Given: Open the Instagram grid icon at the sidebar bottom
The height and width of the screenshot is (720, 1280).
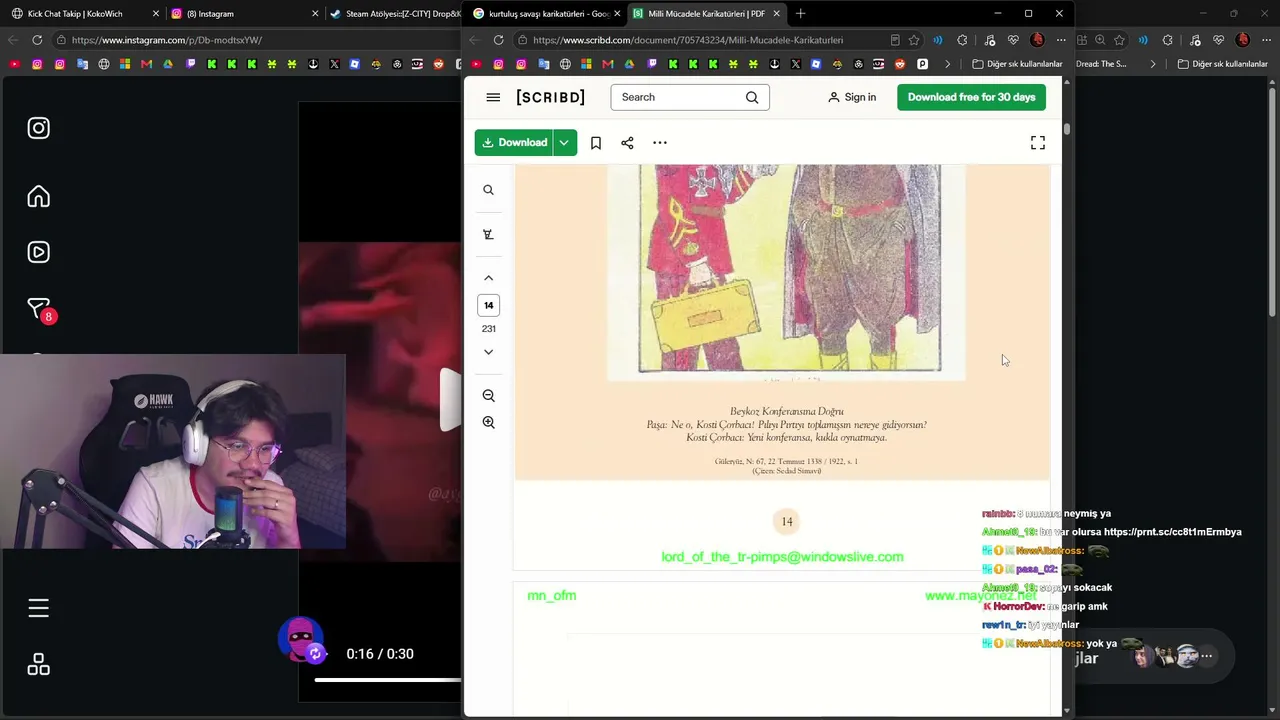Looking at the screenshot, I should pyautogui.click(x=38, y=664).
